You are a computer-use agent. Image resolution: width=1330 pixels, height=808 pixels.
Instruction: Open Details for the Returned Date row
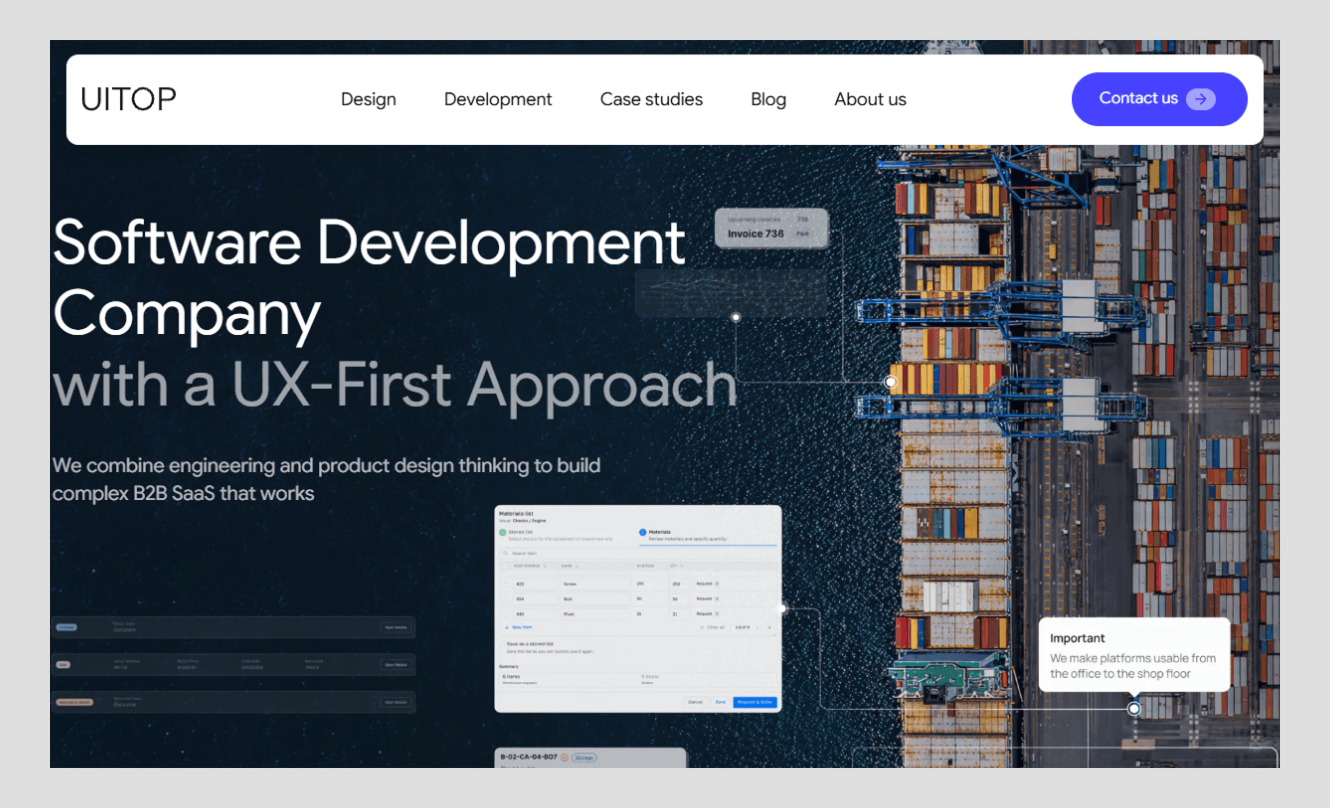396,702
